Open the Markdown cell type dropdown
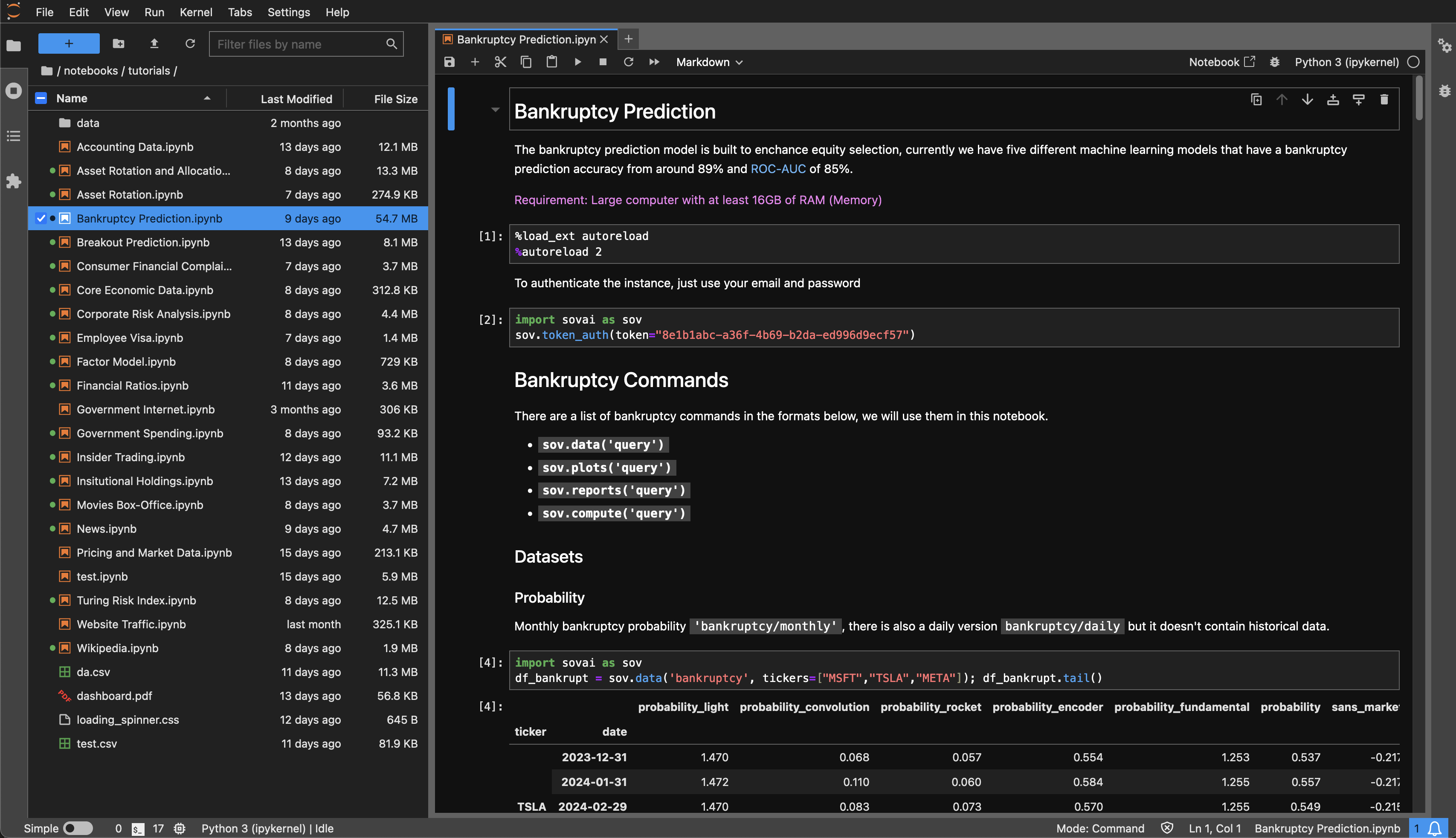 (x=709, y=62)
